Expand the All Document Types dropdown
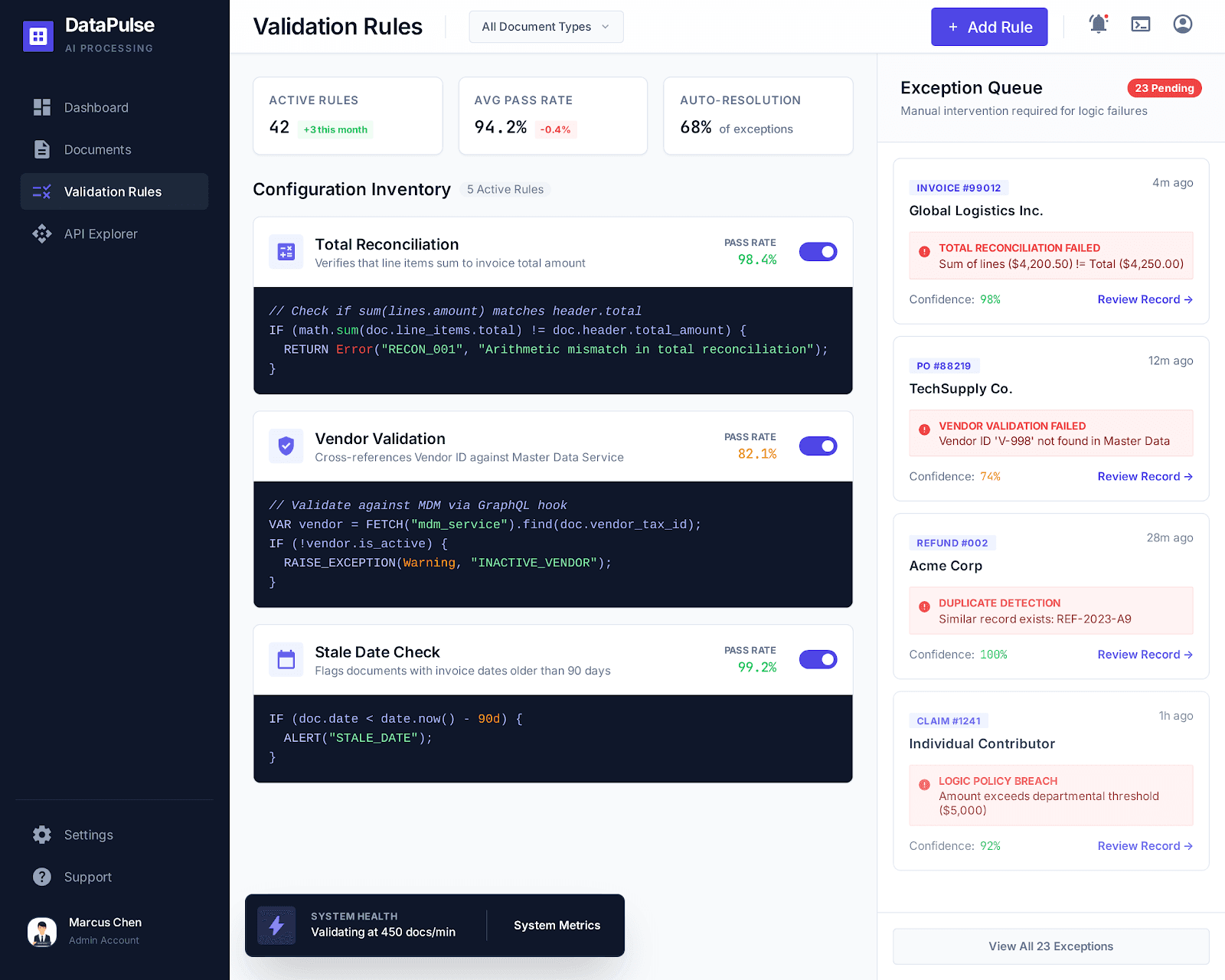The image size is (1225, 980). (x=546, y=27)
